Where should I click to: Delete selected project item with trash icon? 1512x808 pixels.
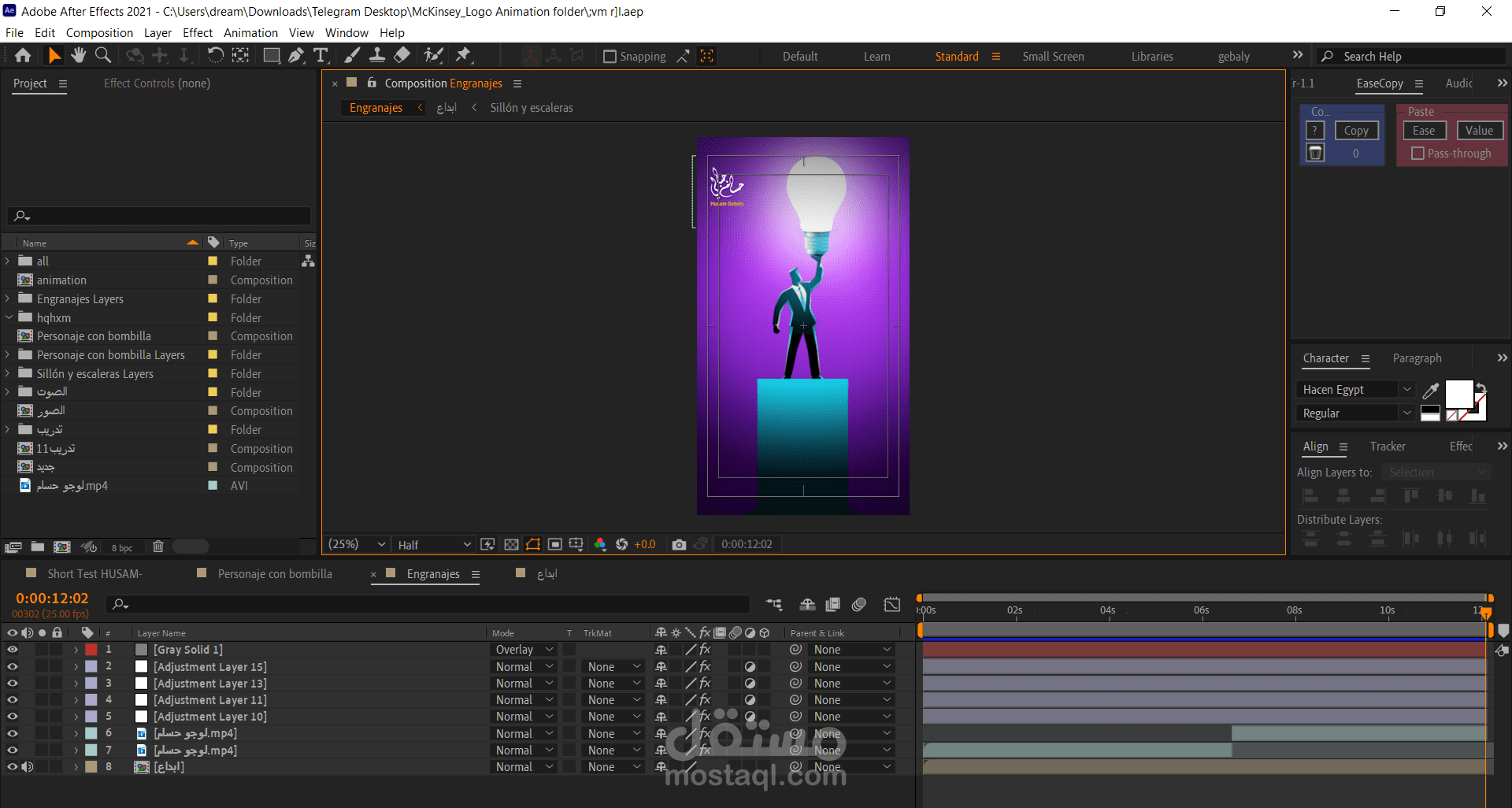tap(157, 547)
